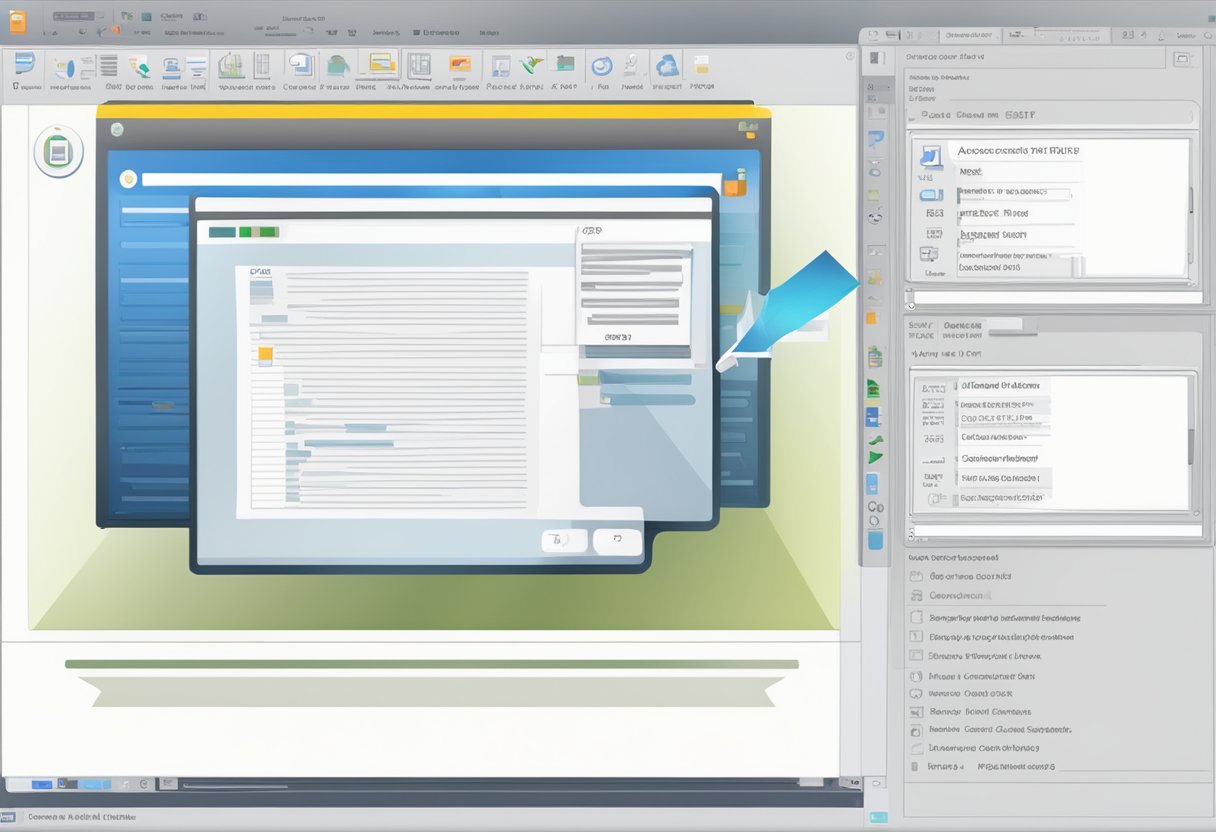
Task: Open the blue cloud ribbon icon
Action: pos(666,66)
